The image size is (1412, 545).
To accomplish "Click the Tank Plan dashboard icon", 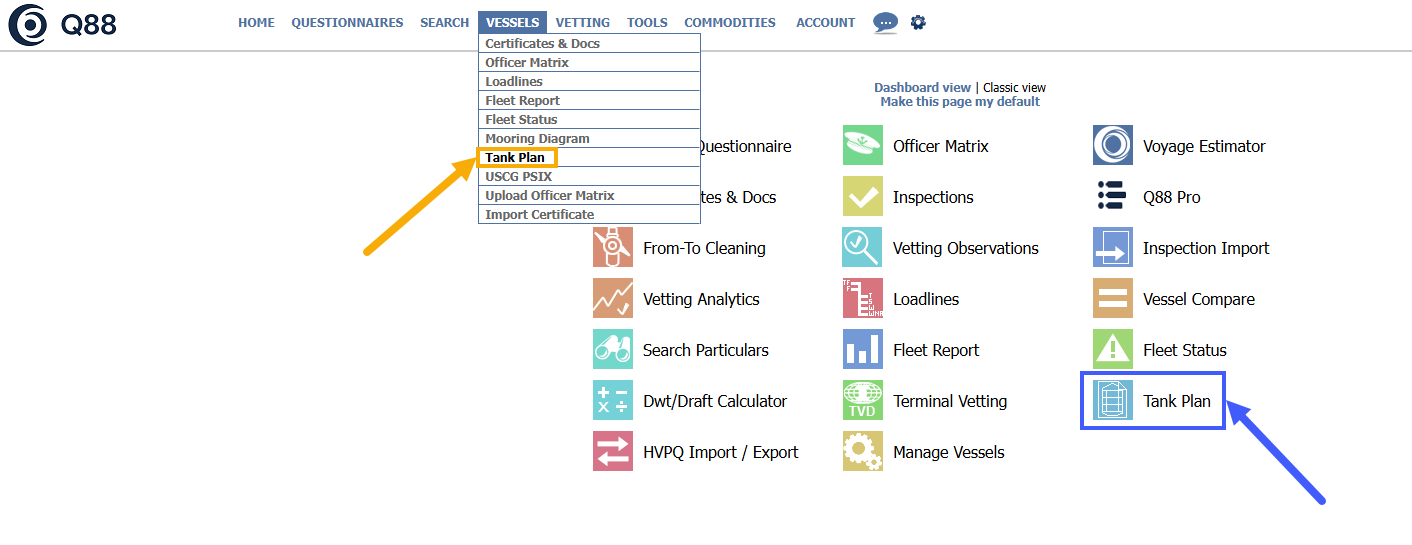I will 1113,401.
